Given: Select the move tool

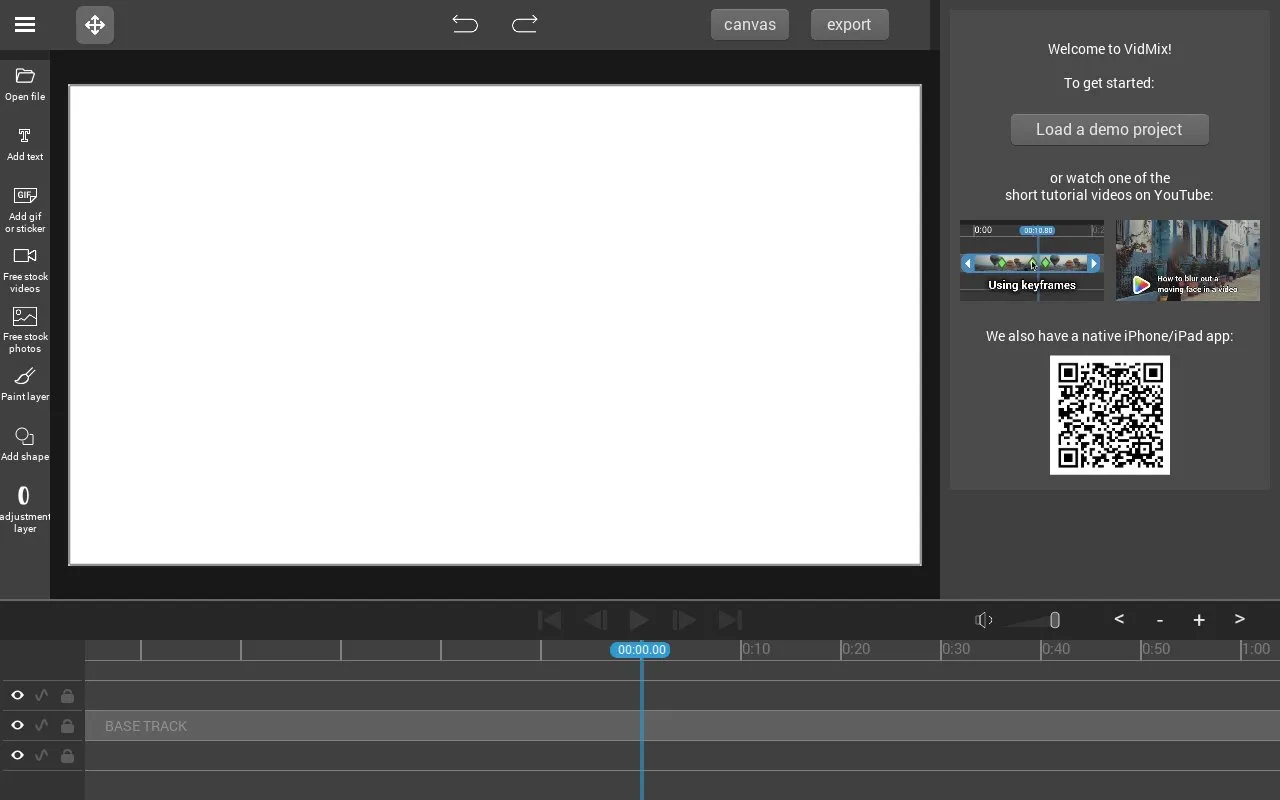Looking at the screenshot, I should pos(95,25).
